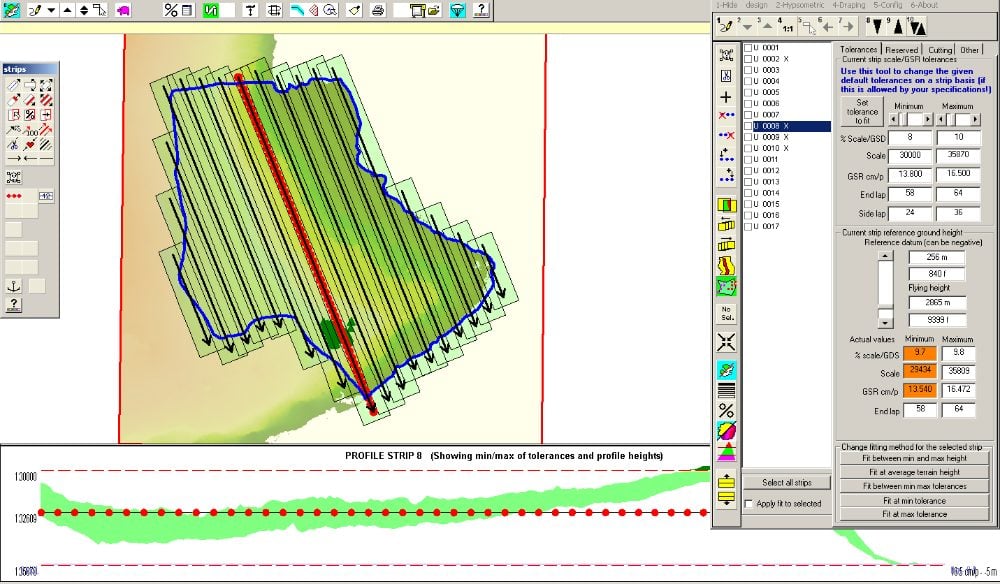Click the scissors cut icon in side toolbar
The image size is (1000, 584).
coord(726,76)
